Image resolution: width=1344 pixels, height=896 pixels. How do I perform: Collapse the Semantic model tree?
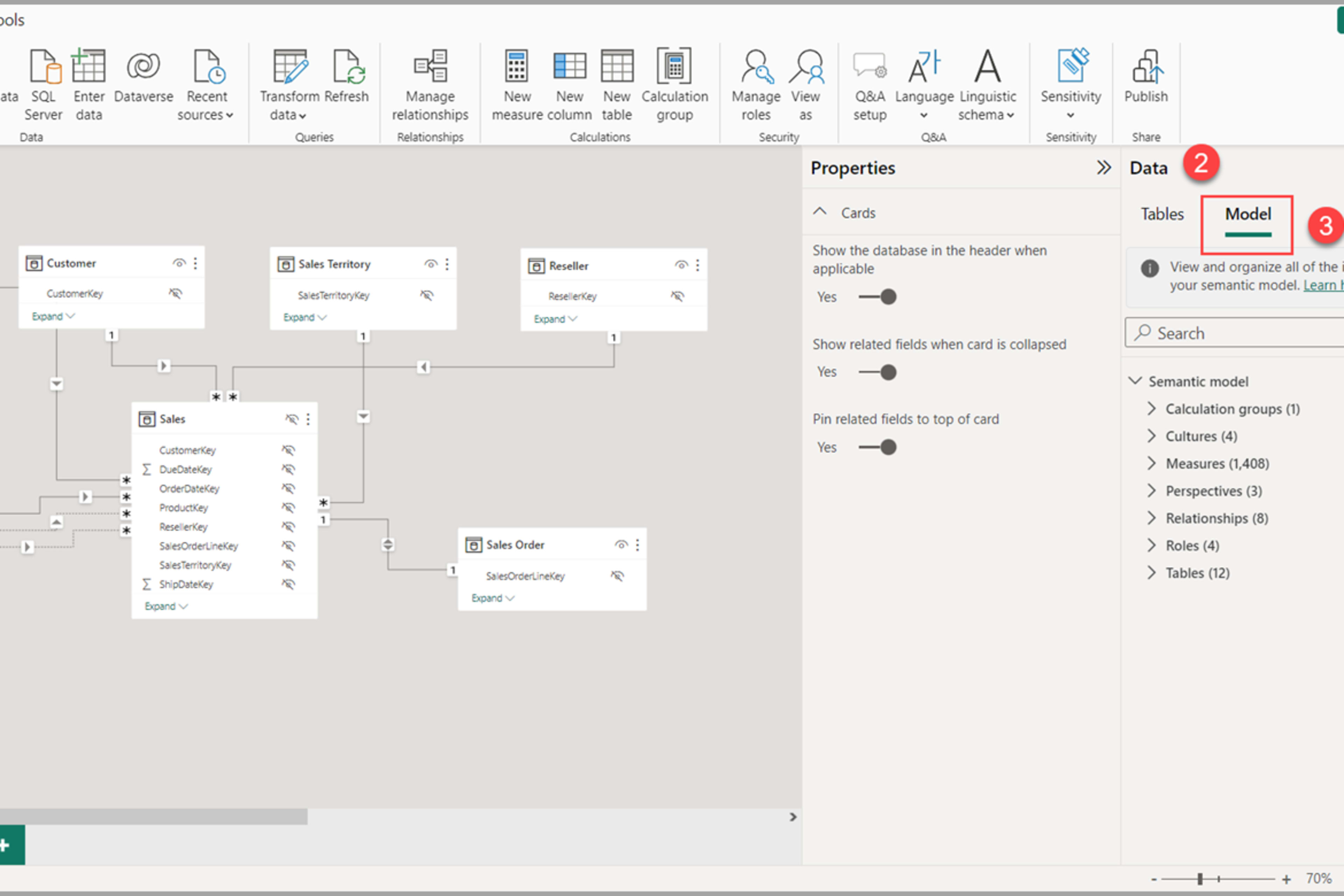(x=1135, y=381)
